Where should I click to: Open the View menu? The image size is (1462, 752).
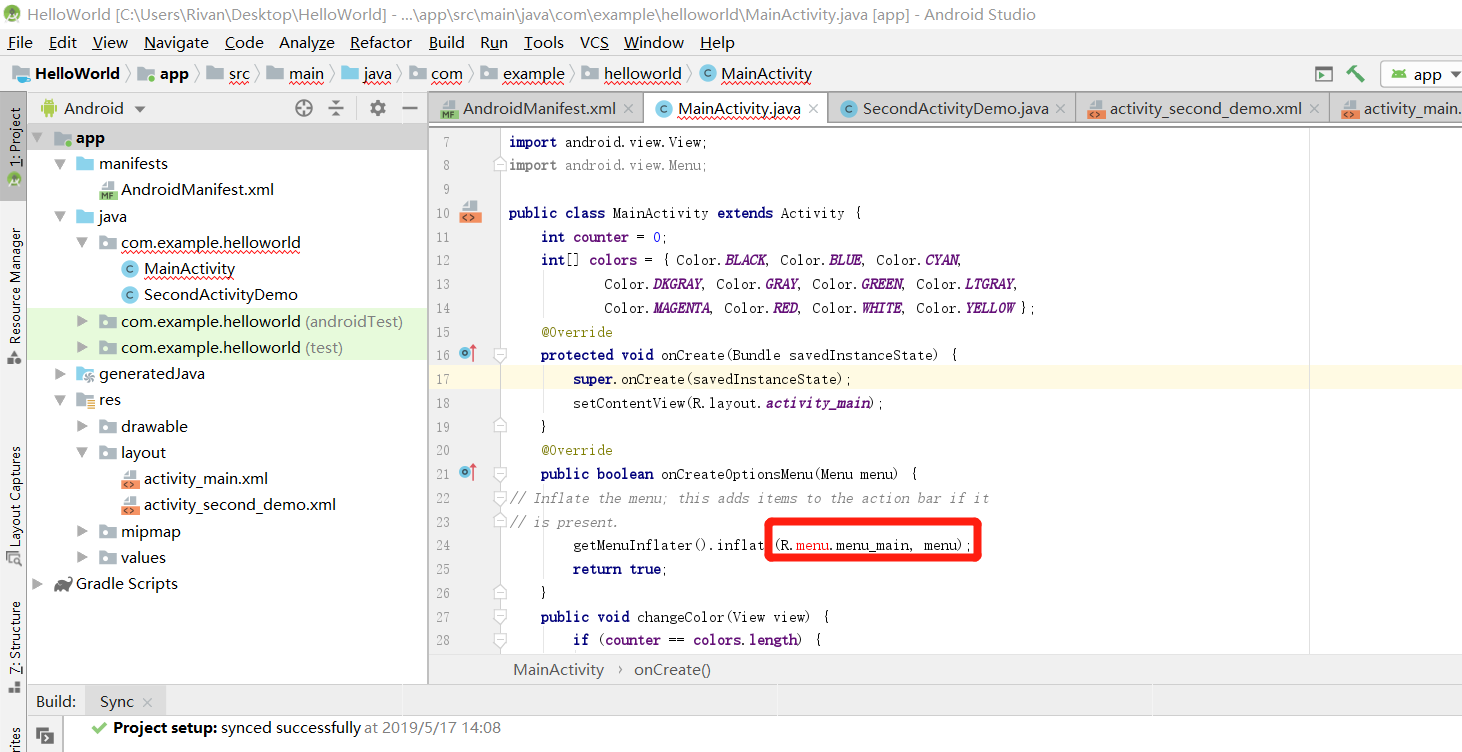point(110,42)
